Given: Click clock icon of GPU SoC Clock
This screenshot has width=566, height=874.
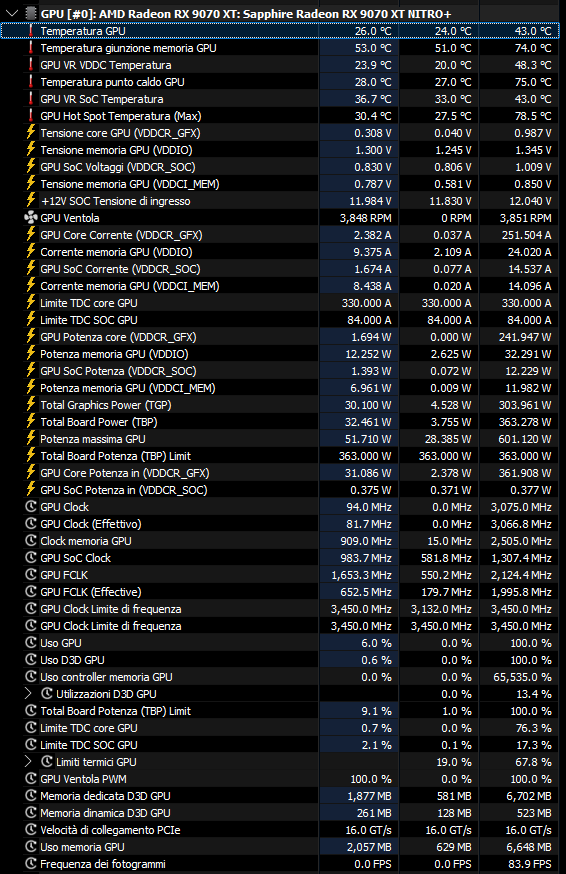Looking at the screenshot, I should (31, 558).
